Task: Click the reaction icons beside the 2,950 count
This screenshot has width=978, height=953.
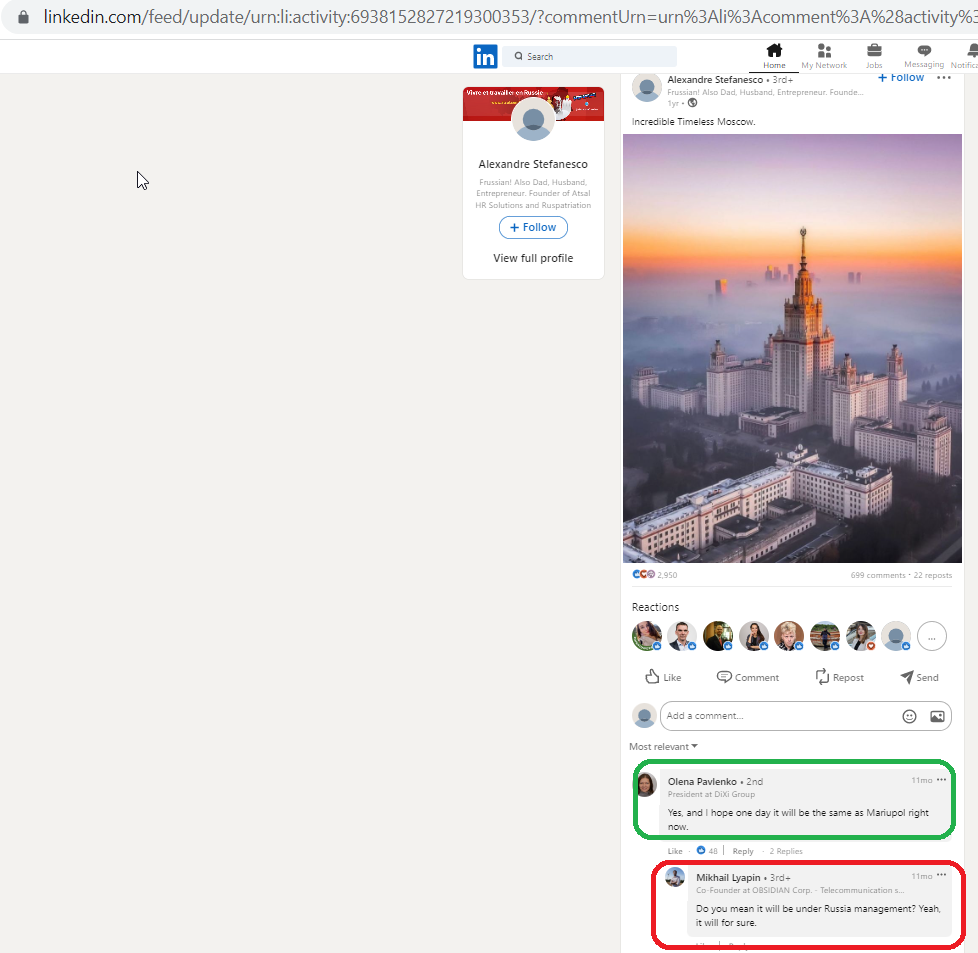Action: coord(643,574)
